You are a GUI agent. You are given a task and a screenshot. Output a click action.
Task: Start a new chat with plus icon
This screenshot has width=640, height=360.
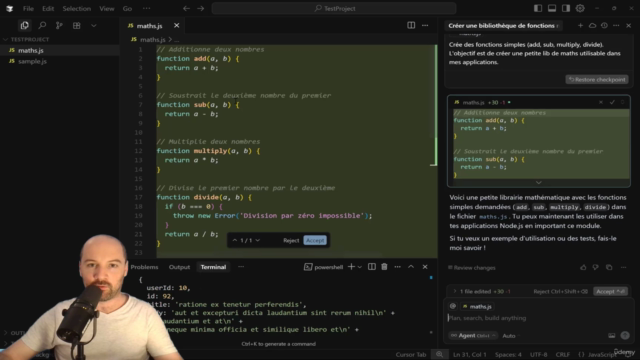point(580,25)
